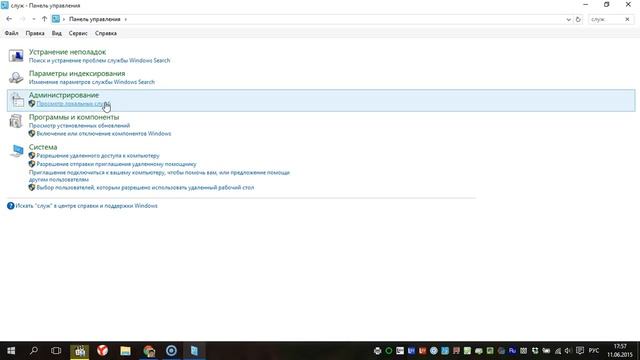Open the Windows Start menu

click(x=11, y=351)
